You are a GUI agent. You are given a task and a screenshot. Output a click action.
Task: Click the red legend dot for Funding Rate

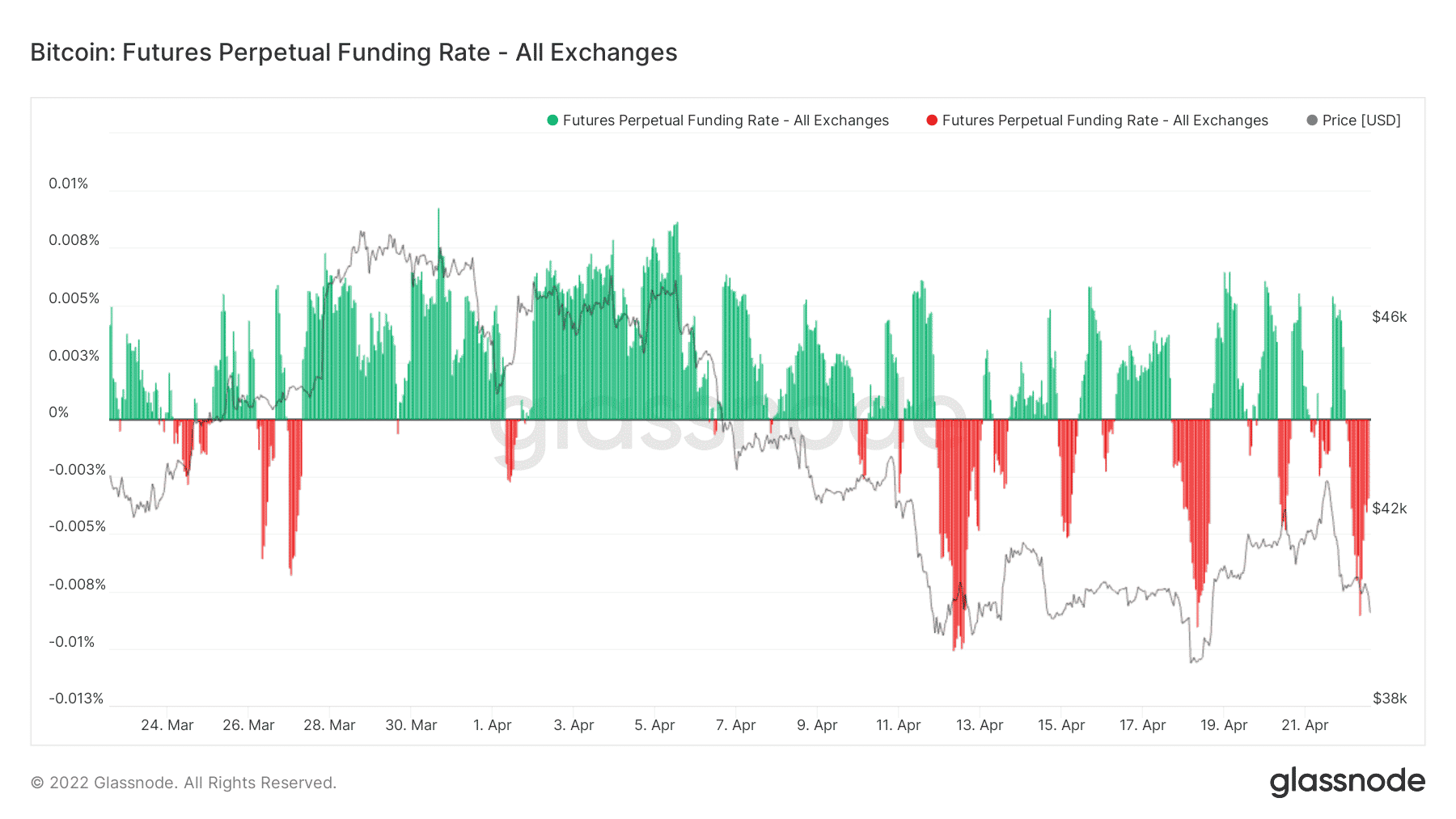tap(932, 120)
